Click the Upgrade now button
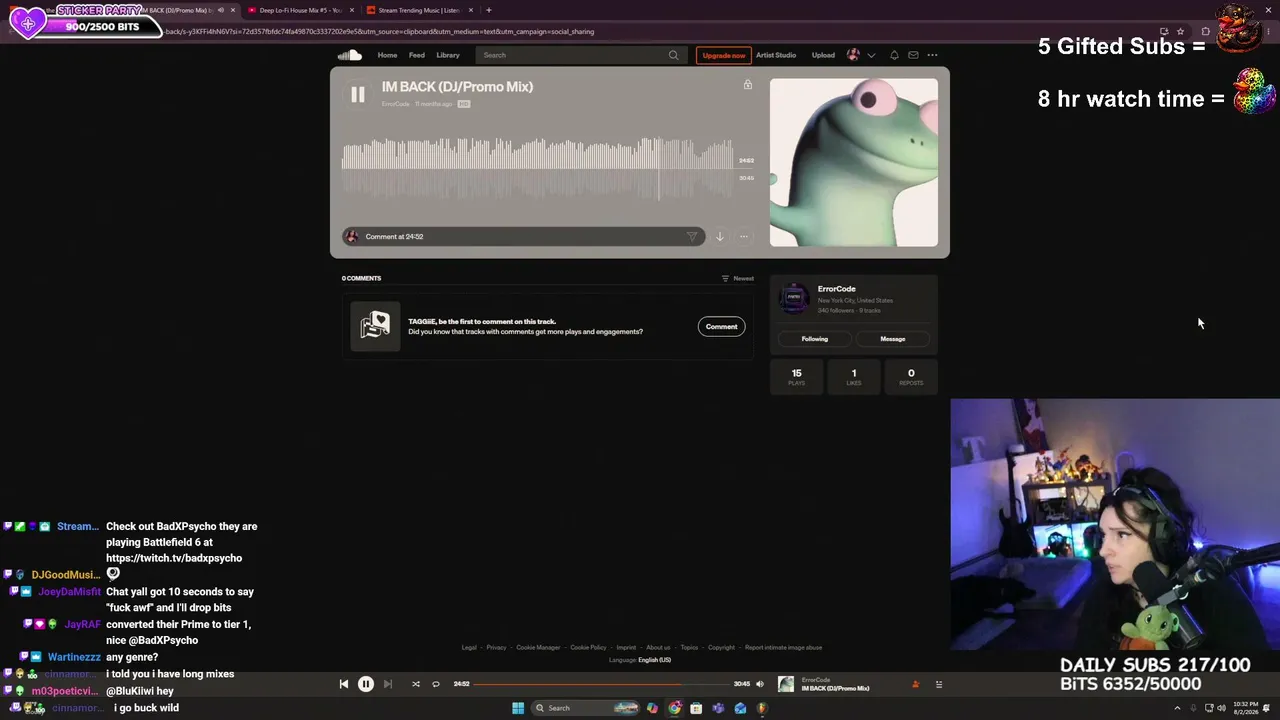 [x=723, y=55]
